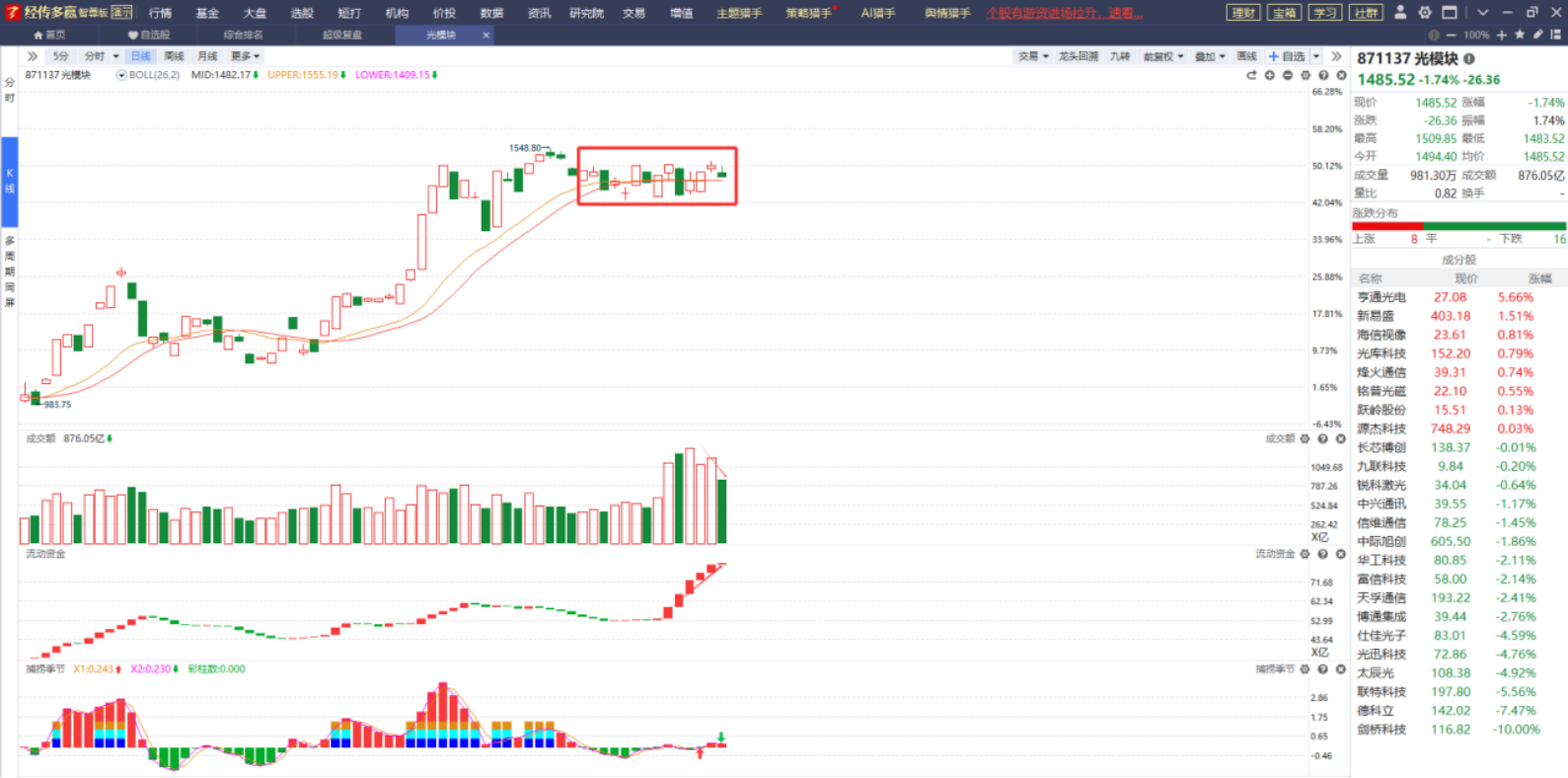This screenshot has width=1568, height=778.
Task: Select 新易盛 in the constituent stock list
Action: (x=1376, y=316)
